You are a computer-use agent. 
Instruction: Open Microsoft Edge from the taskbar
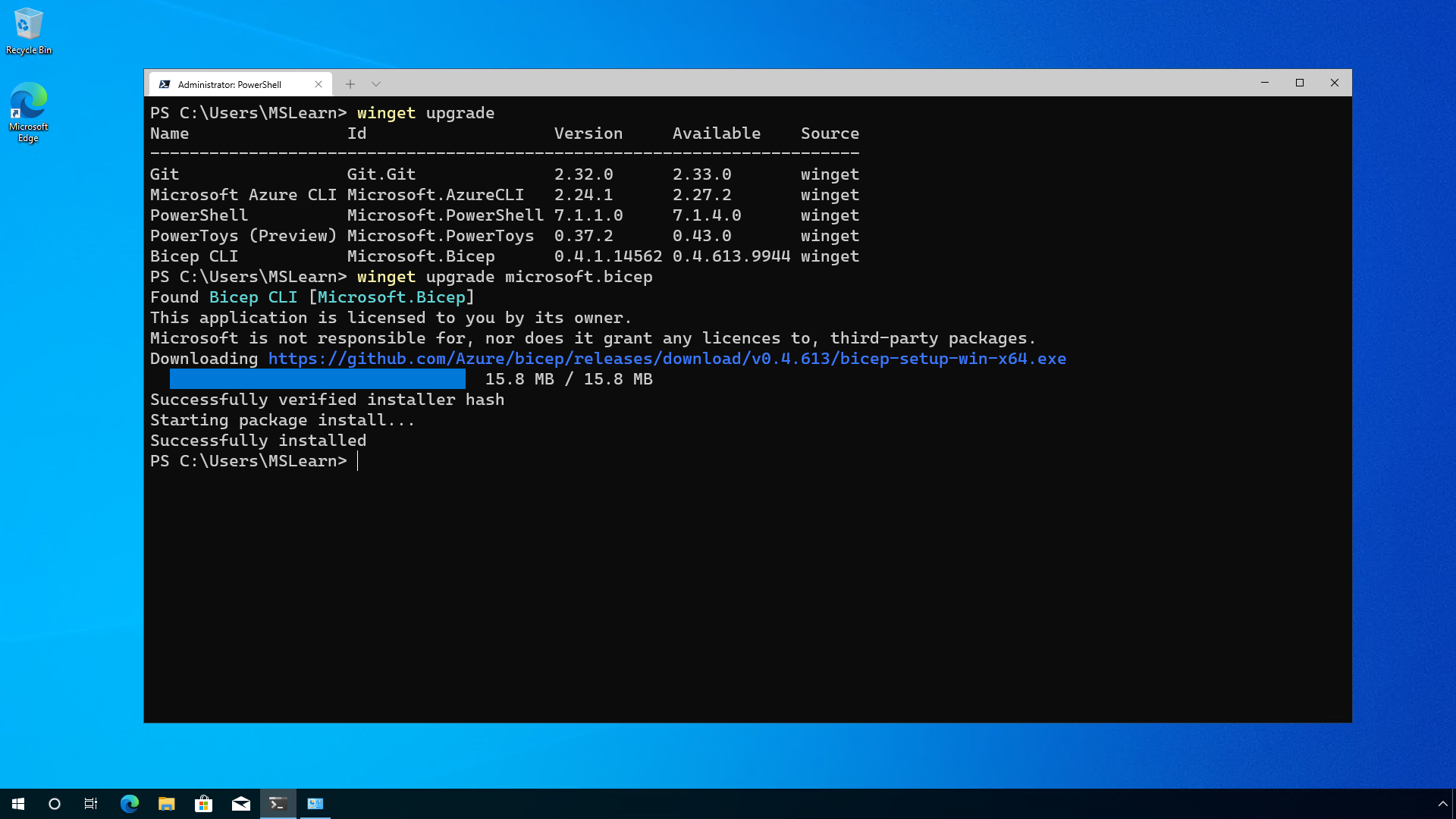[x=129, y=803]
